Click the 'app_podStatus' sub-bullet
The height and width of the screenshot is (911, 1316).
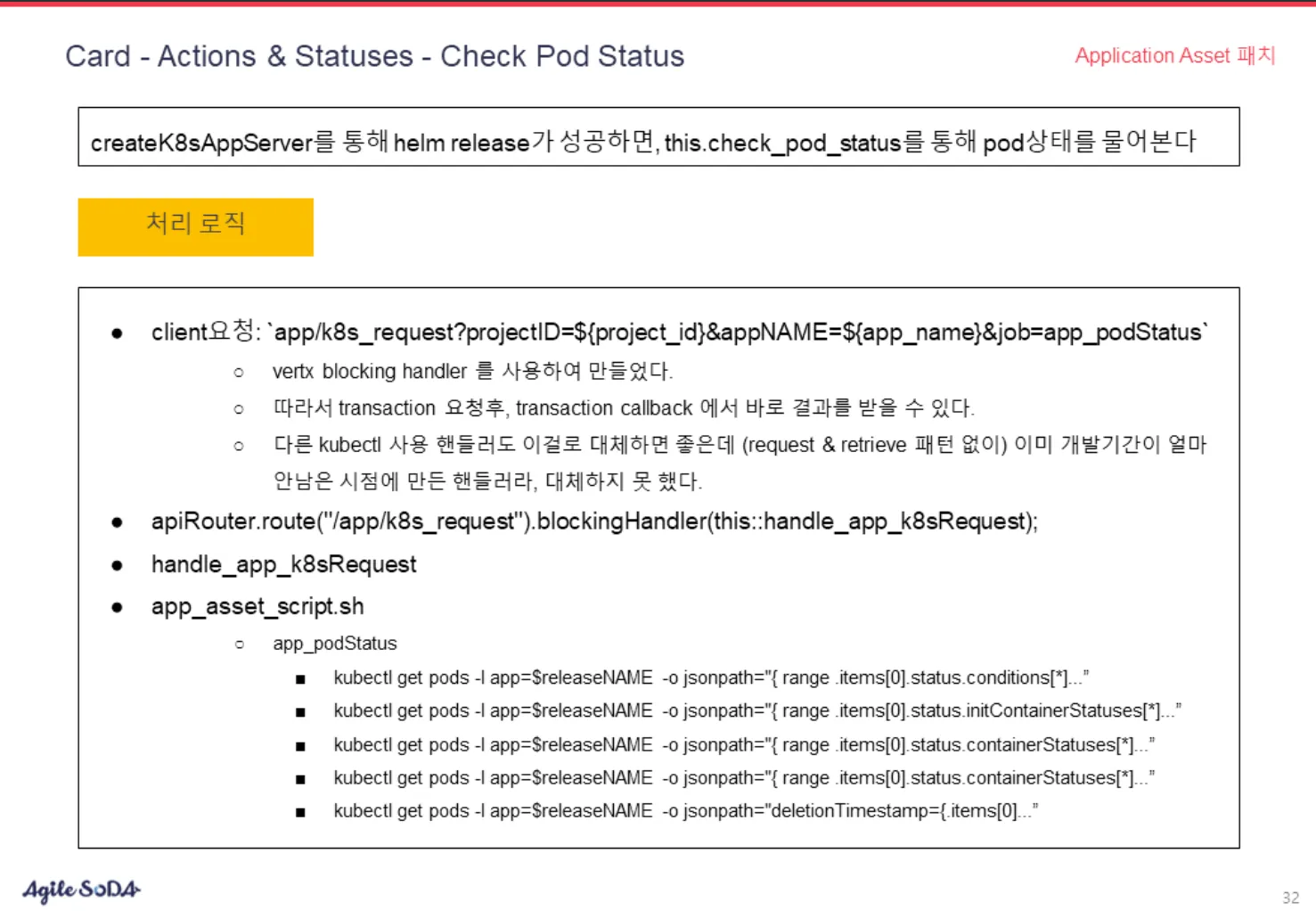coord(334,644)
